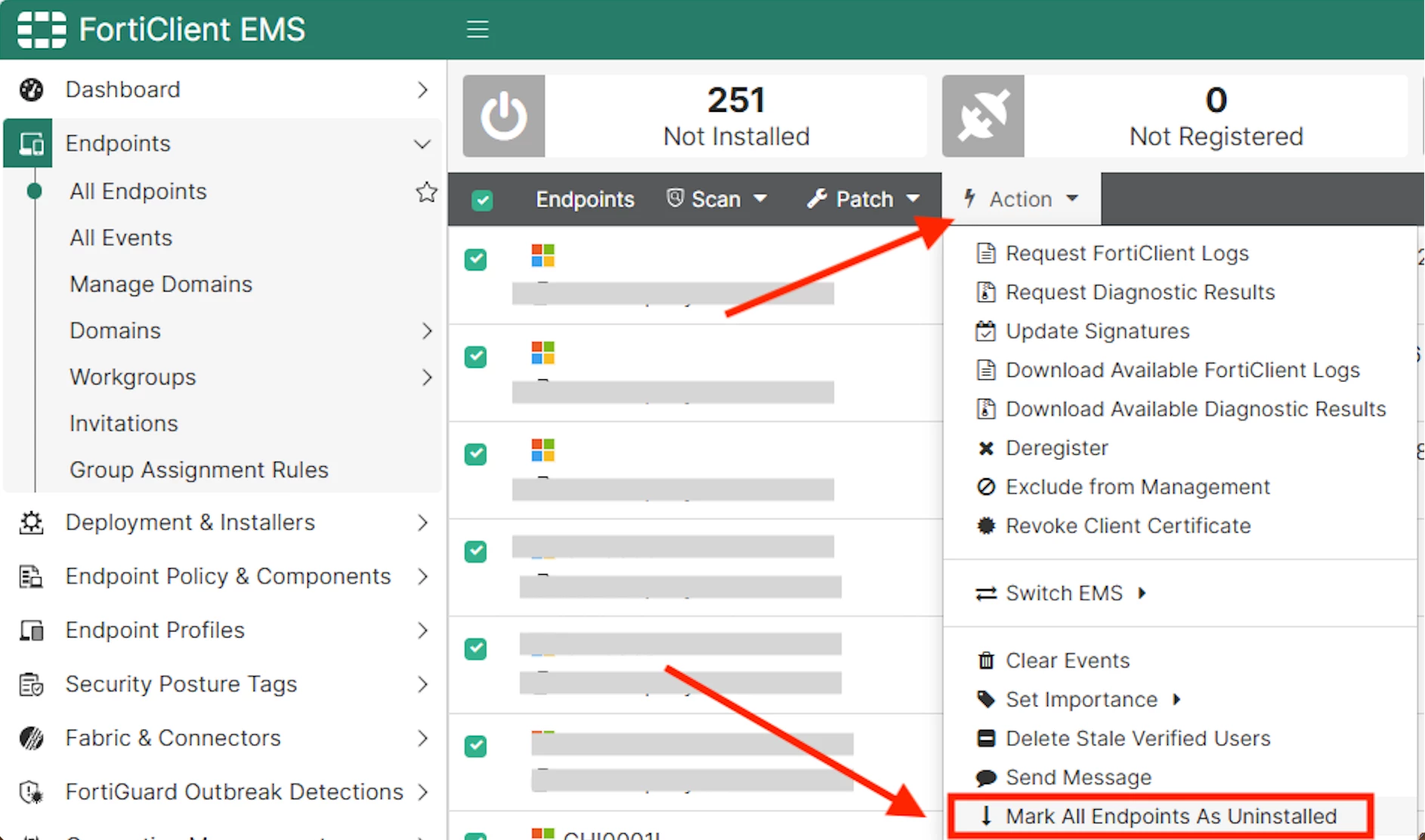
Task: Click the Send Message speech bubble icon
Action: tap(986, 777)
